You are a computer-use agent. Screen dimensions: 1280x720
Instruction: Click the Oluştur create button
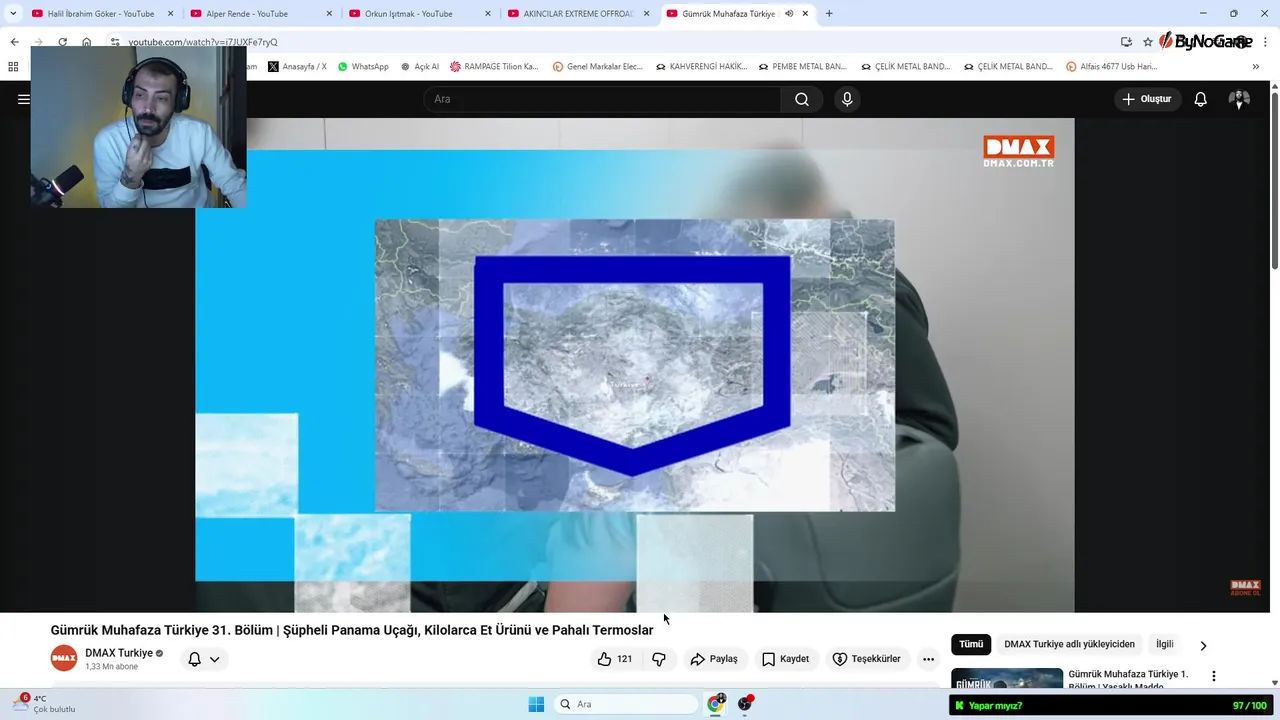click(1147, 99)
